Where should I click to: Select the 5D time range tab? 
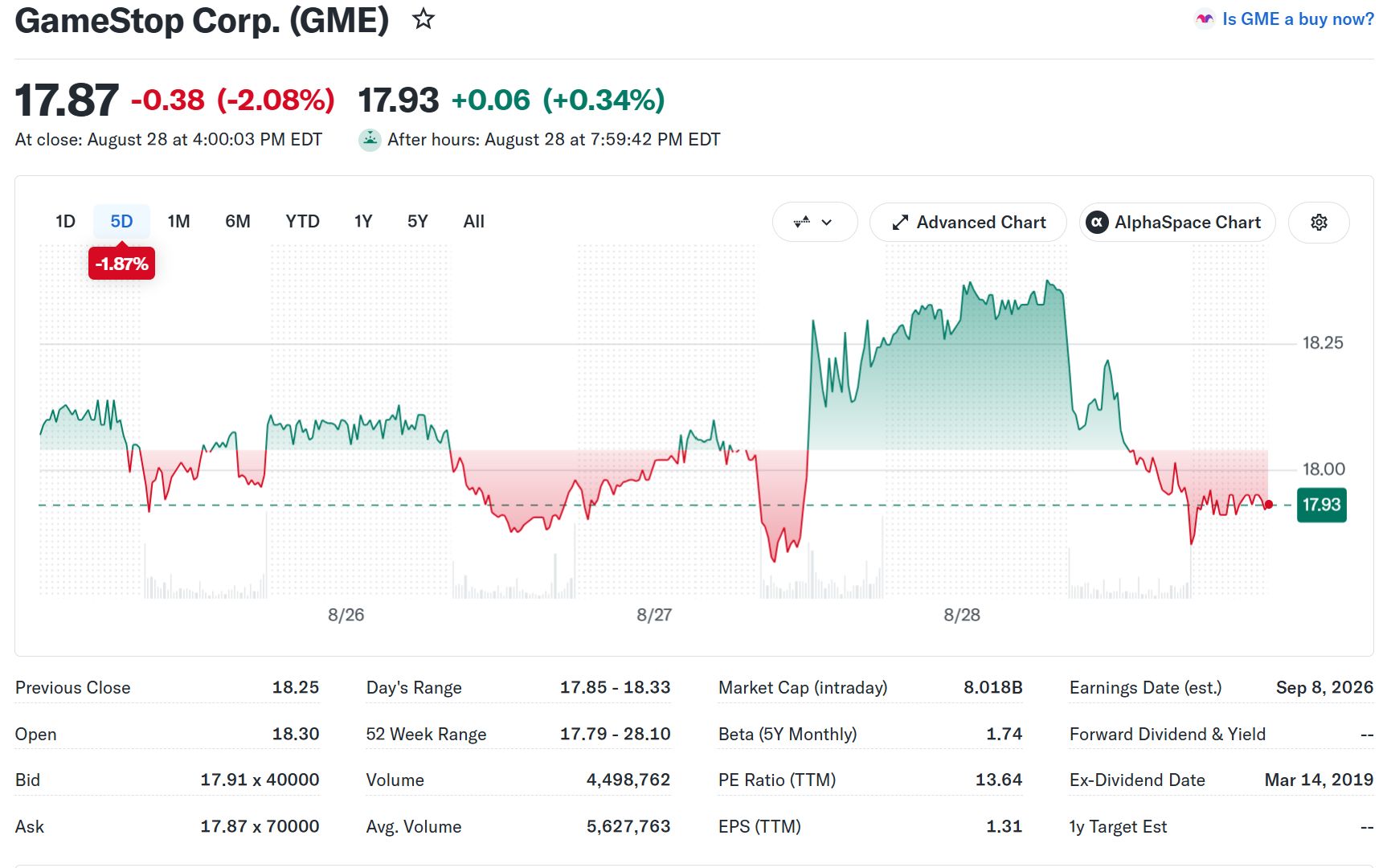pos(121,221)
